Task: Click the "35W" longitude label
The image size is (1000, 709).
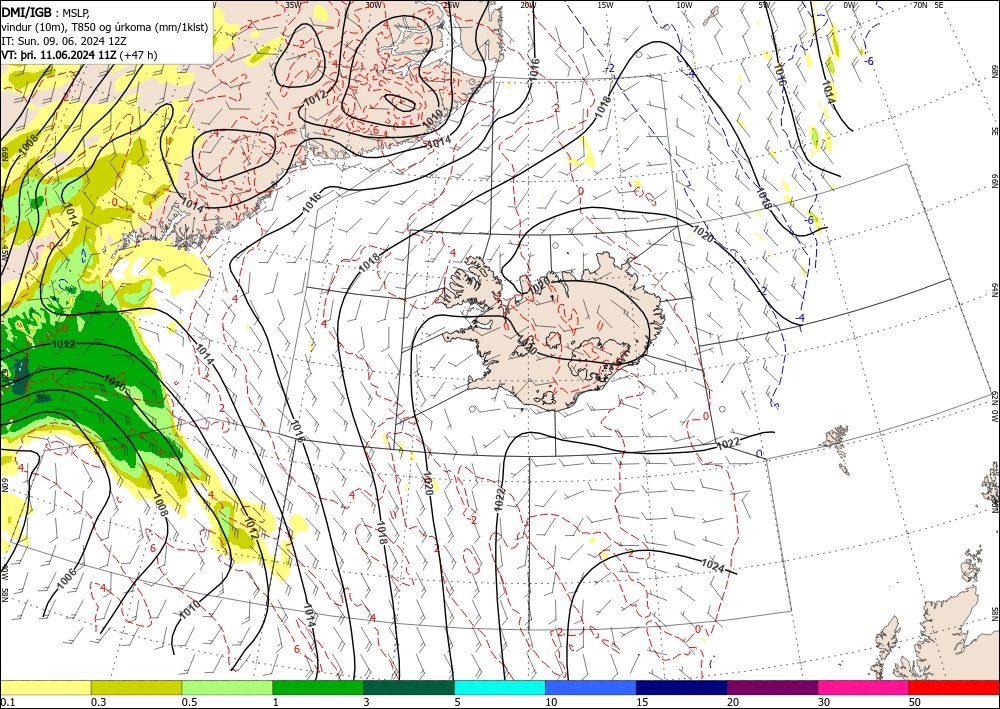Action: (293, 4)
